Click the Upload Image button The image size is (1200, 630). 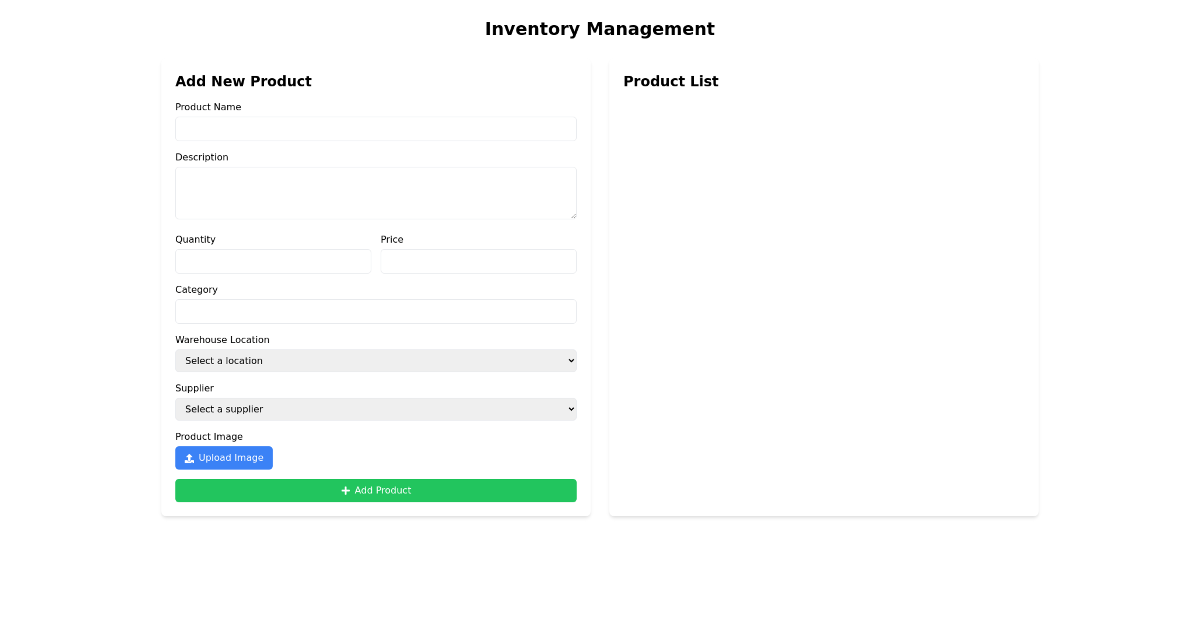pyautogui.click(x=224, y=457)
